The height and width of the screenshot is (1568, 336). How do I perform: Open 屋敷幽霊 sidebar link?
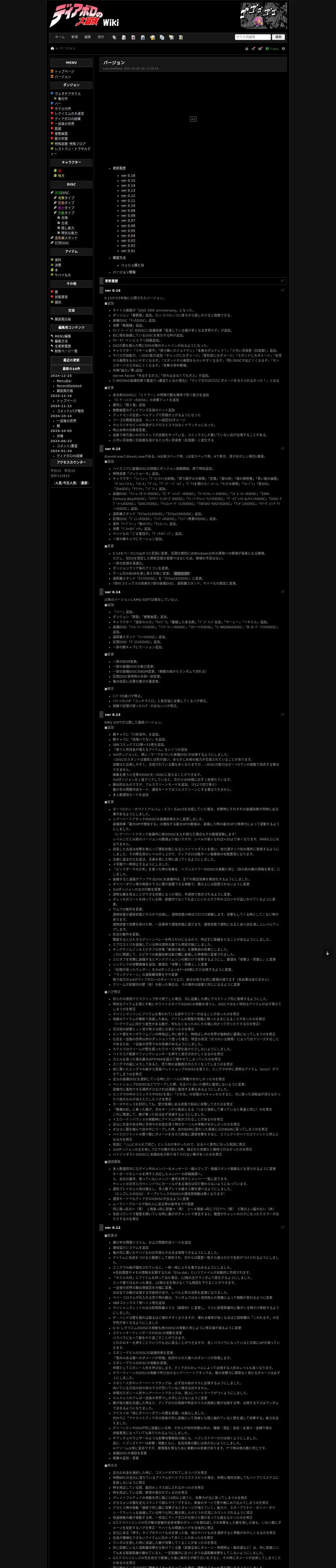(x=61, y=134)
